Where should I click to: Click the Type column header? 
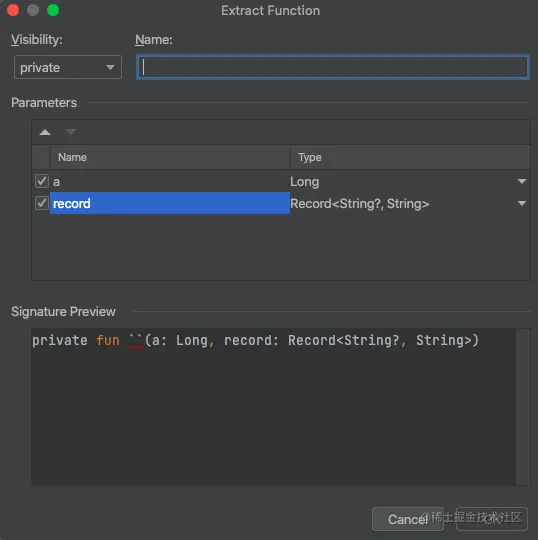(x=410, y=157)
